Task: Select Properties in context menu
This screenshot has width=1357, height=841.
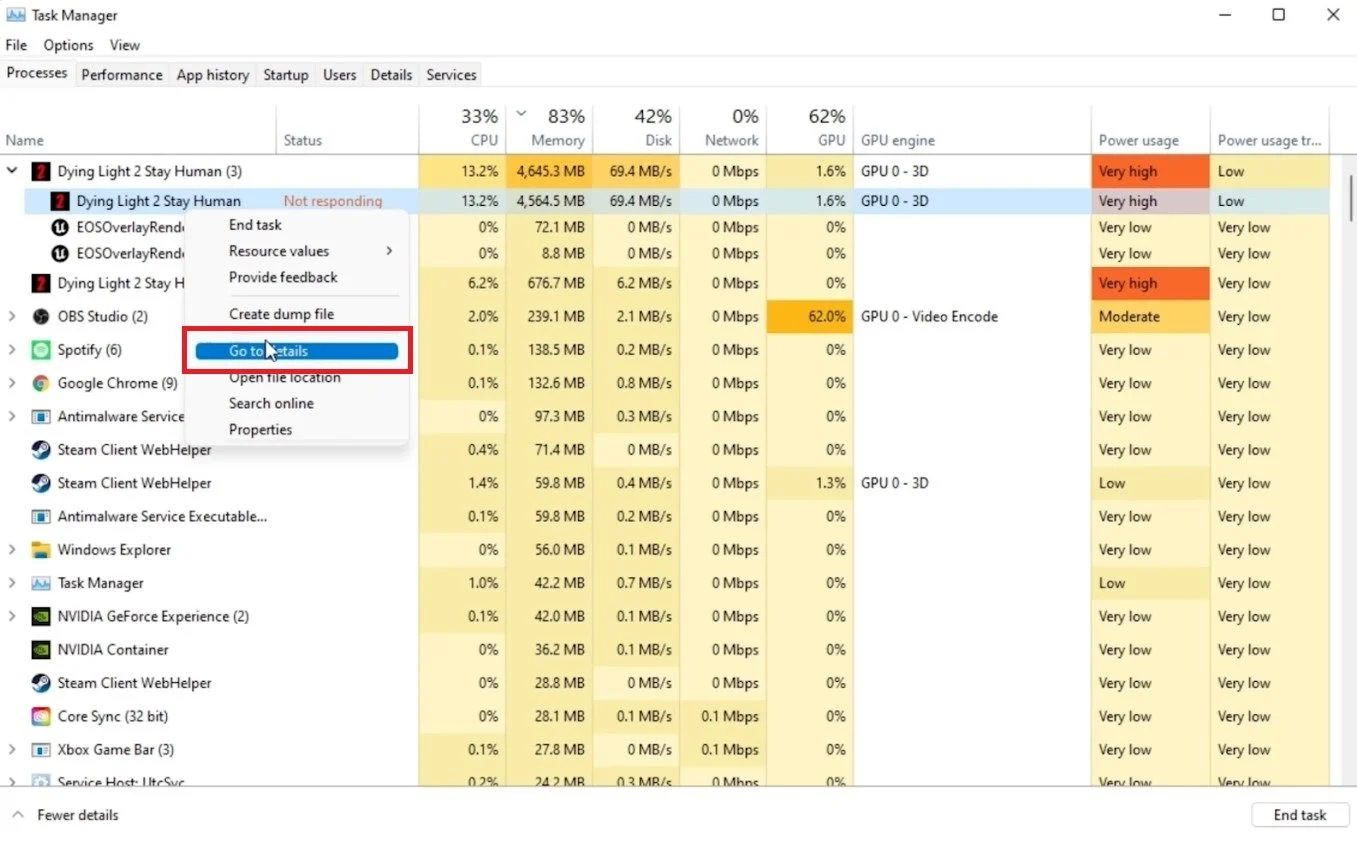Action: pyautogui.click(x=296, y=429)
